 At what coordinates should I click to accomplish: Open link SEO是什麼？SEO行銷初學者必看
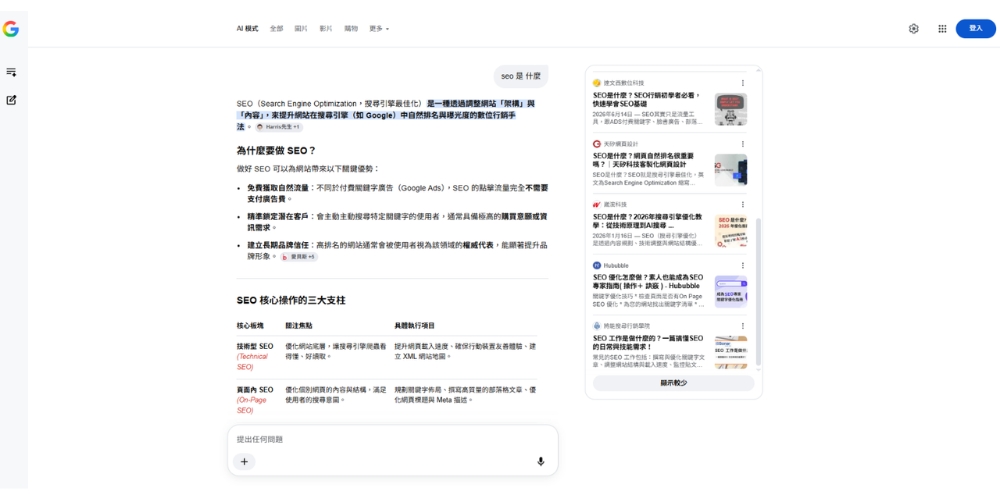tap(647, 99)
